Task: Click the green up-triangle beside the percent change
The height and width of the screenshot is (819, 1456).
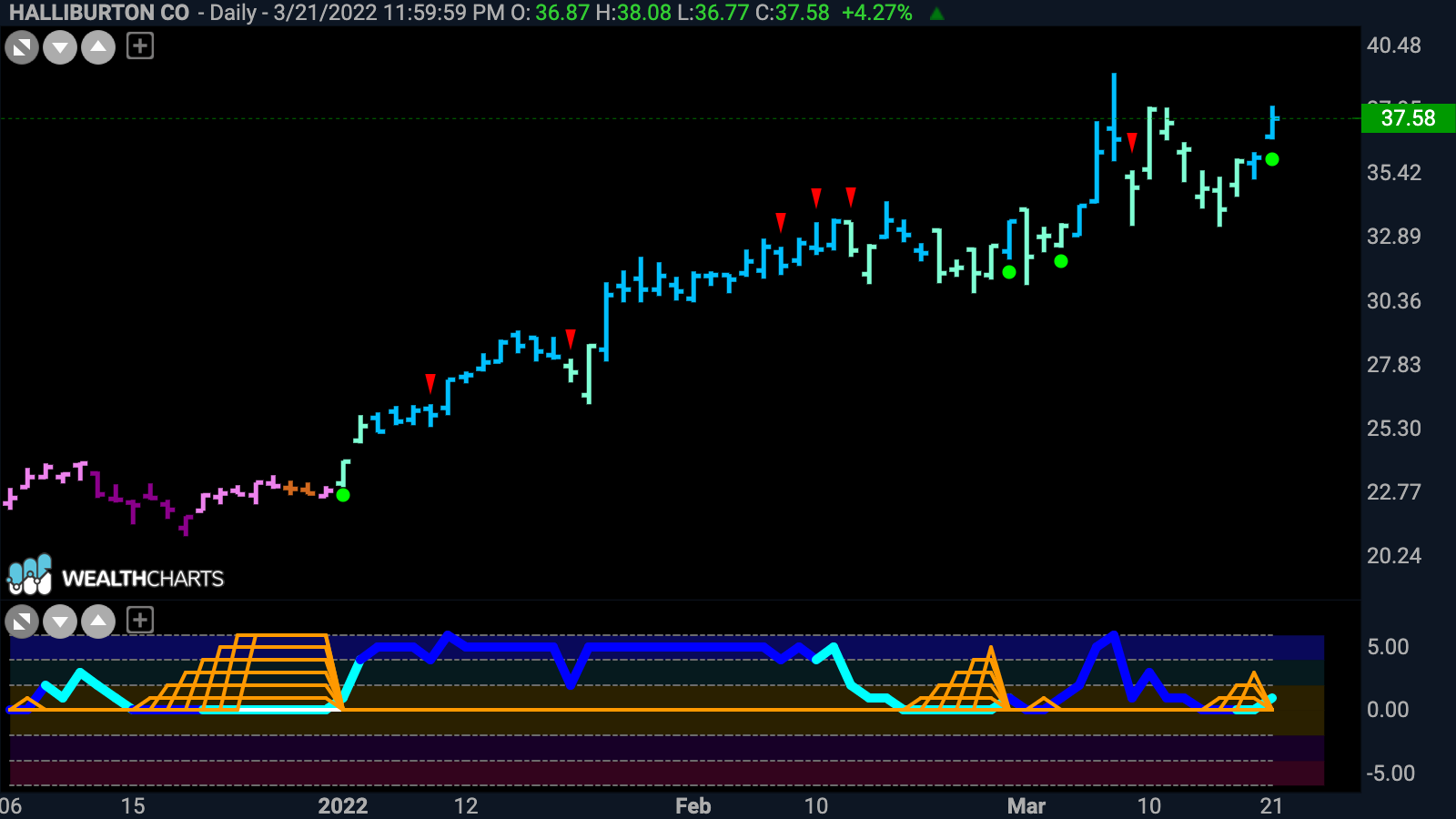Action: (x=936, y=14)
